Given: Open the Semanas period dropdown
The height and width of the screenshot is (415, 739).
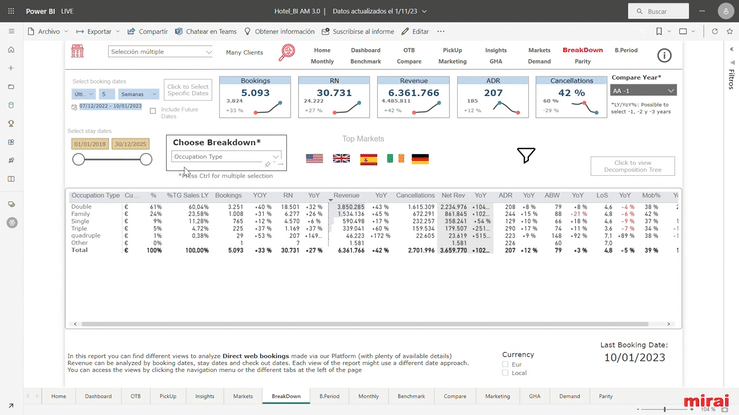Looking at the screenshot, I should (138, 94).
